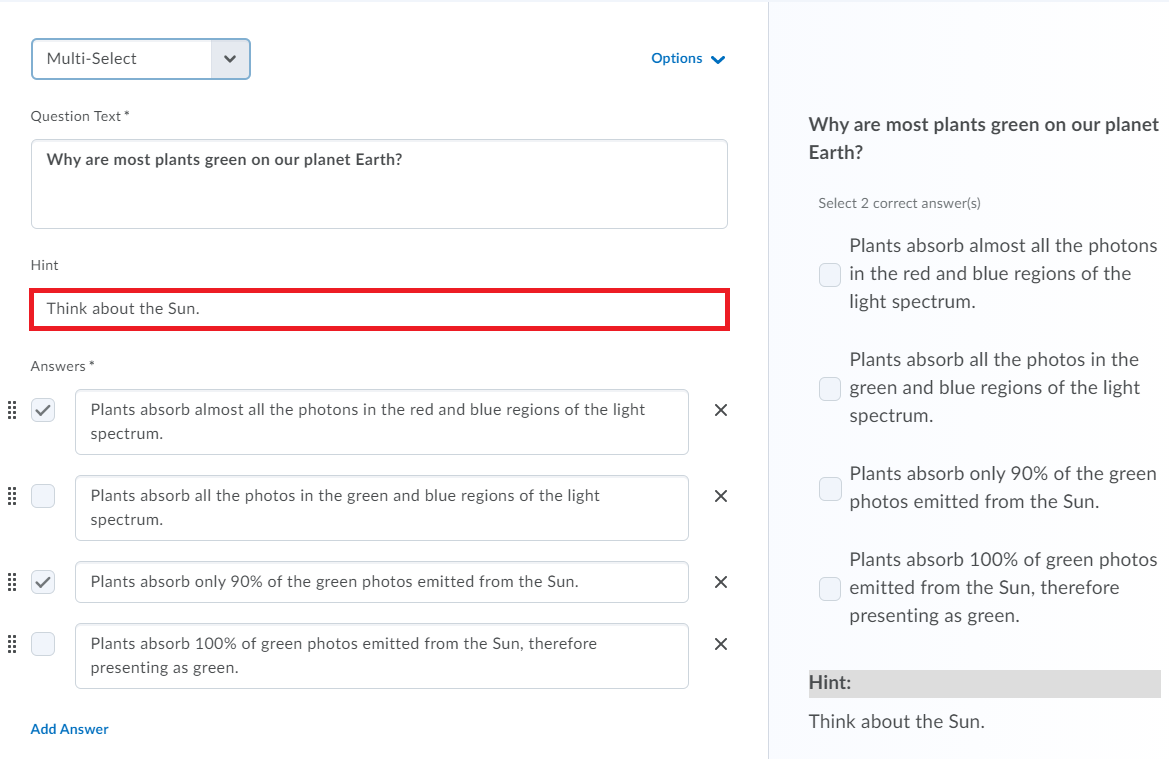Image resolution: width=1169 pixels, height=759 pixels.
Task: Enable the fourth answer's correct checkbox
Action: [43, 644]
